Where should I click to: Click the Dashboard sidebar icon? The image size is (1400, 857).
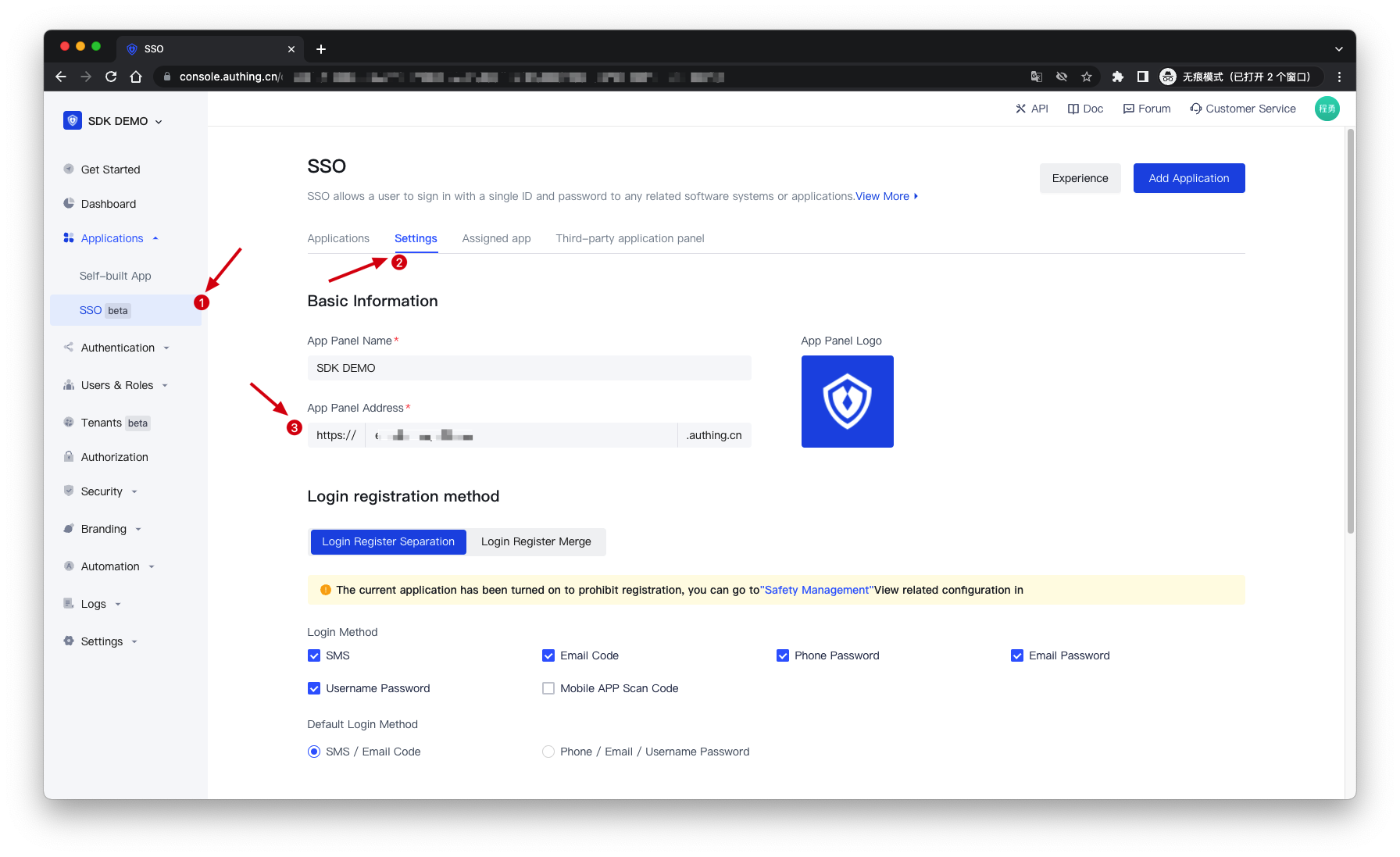69,203
